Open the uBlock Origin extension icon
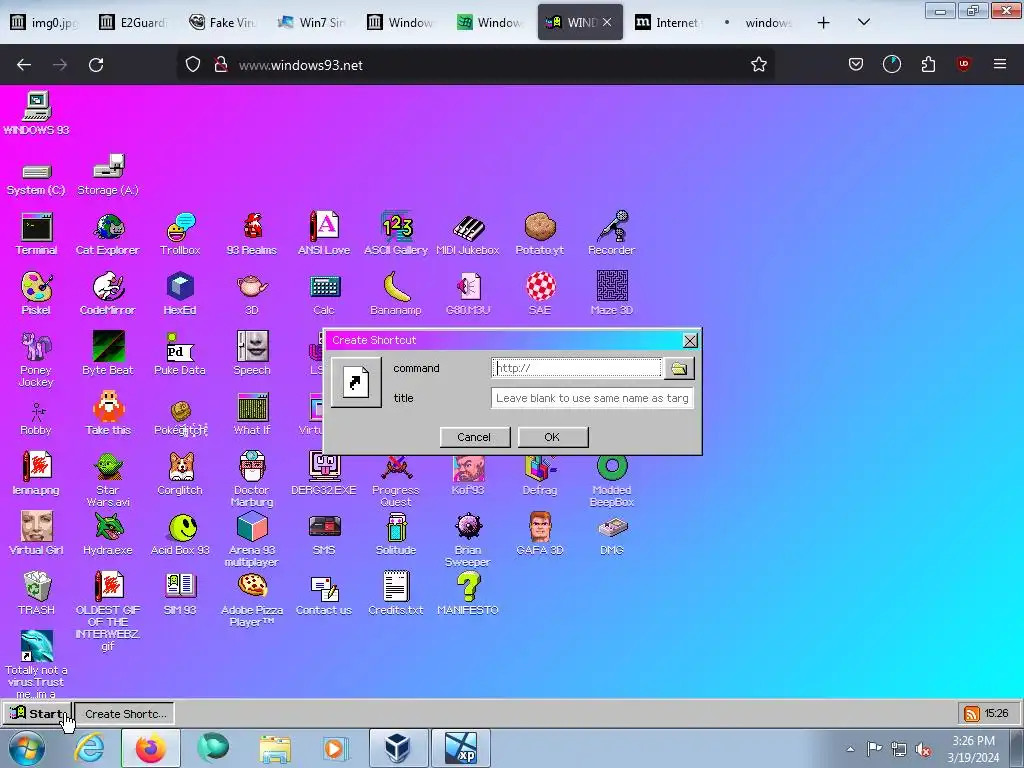This screenshot has width=1024, height=768. (x=963, y=64)
